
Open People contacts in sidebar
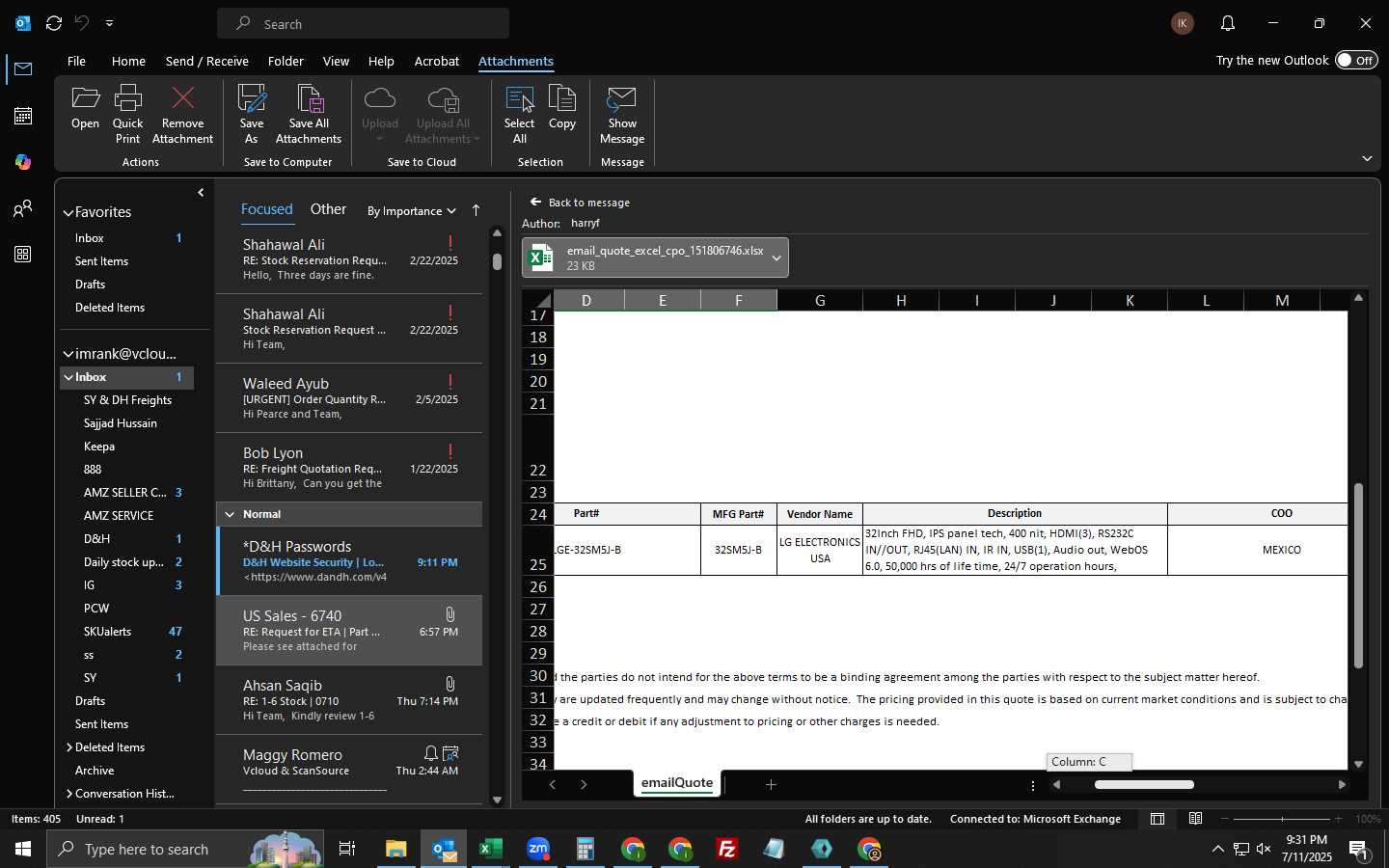[23, 208]
